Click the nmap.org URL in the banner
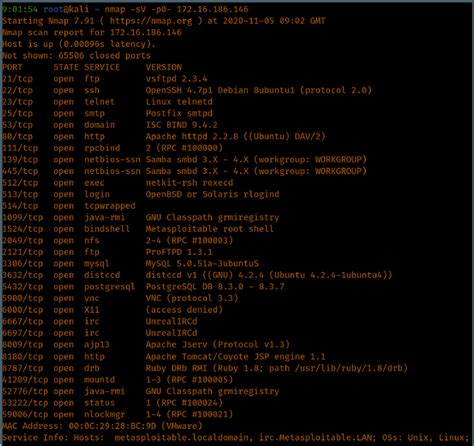The width and height of the screenshot is (474, 446). coord(151,21)
